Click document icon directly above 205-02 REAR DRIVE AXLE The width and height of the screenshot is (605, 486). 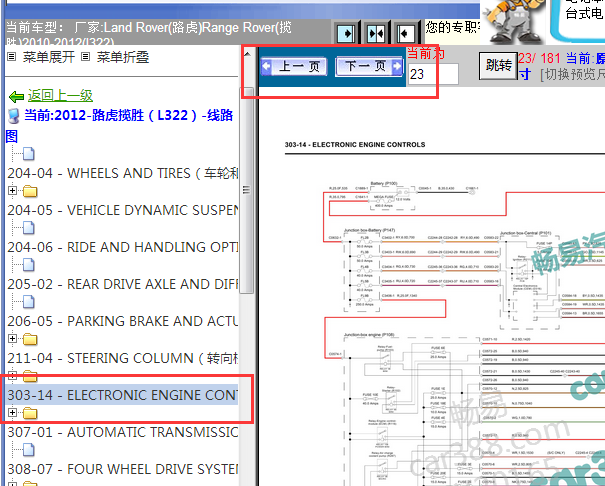tap(28, 265)
